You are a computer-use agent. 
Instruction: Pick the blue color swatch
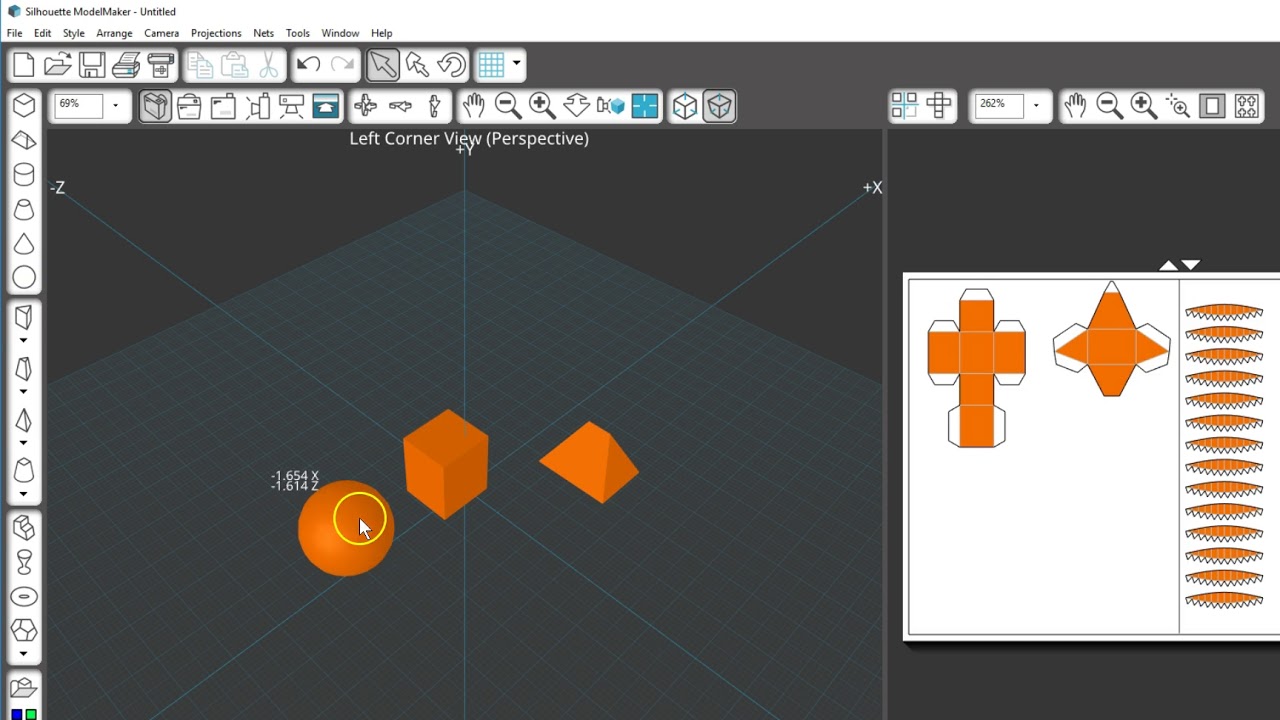click(17, 714)
